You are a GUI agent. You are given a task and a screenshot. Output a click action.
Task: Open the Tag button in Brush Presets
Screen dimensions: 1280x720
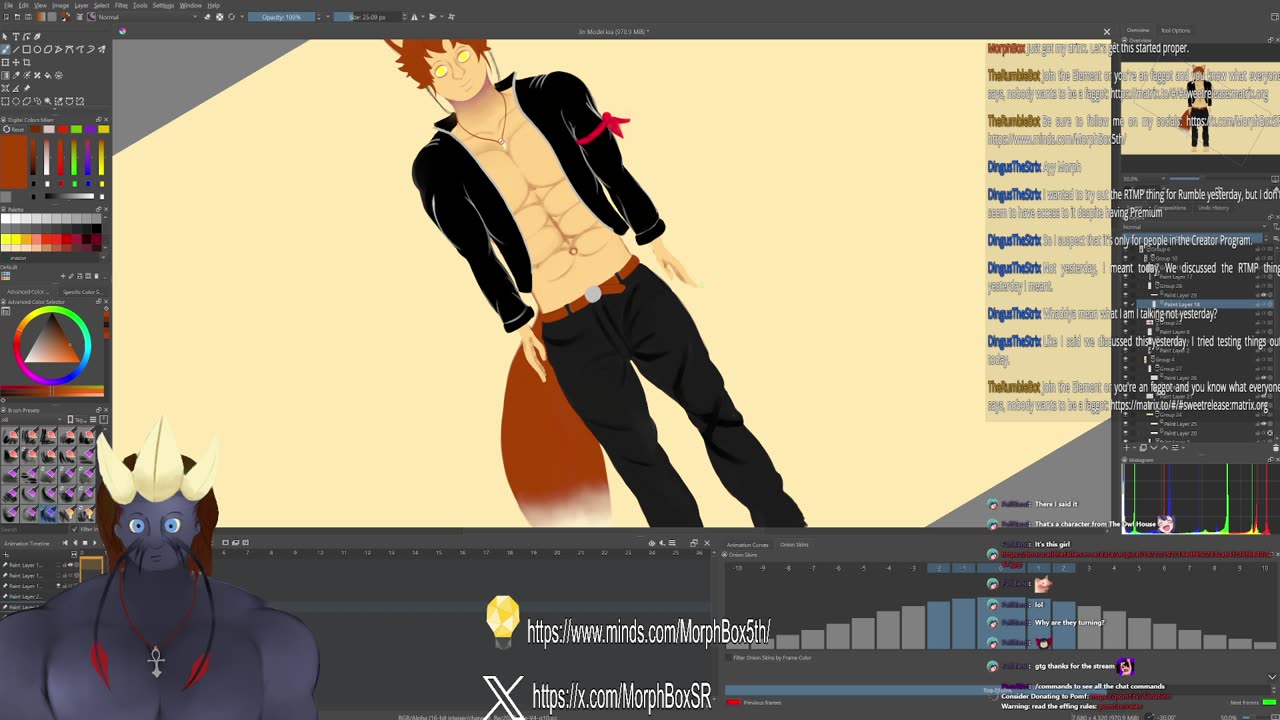pos(78,419)
